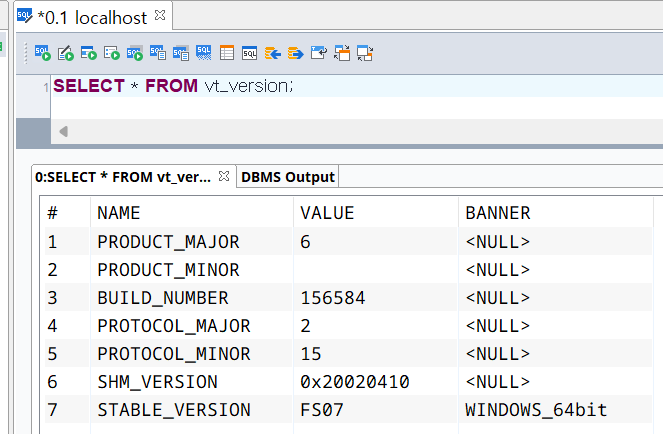Click the SQL document icon with gray background
This screenshot has height=434, width=663.
pyautogui.click(x=181, y=53)
